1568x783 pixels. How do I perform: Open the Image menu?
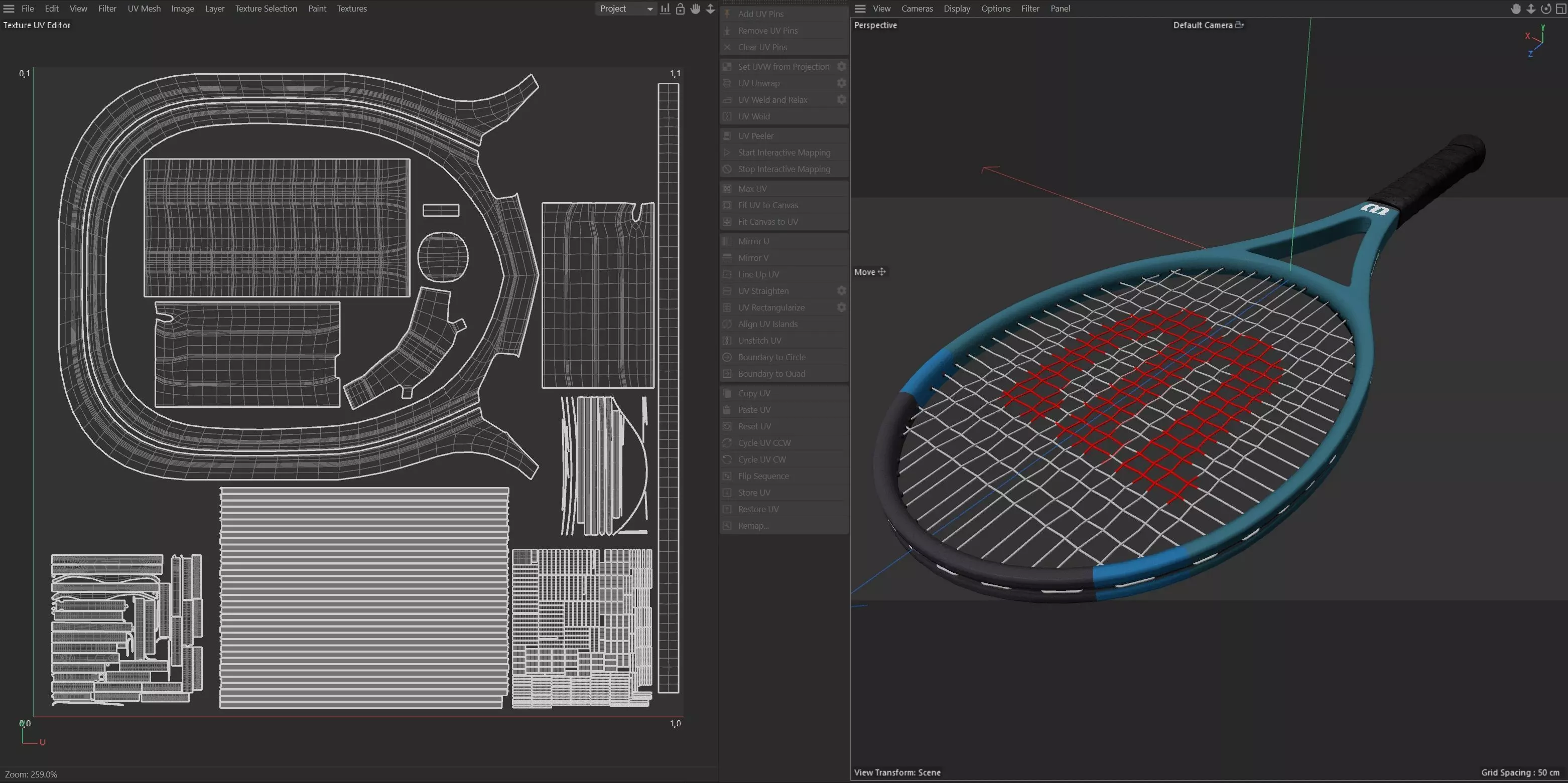[183, 9]
